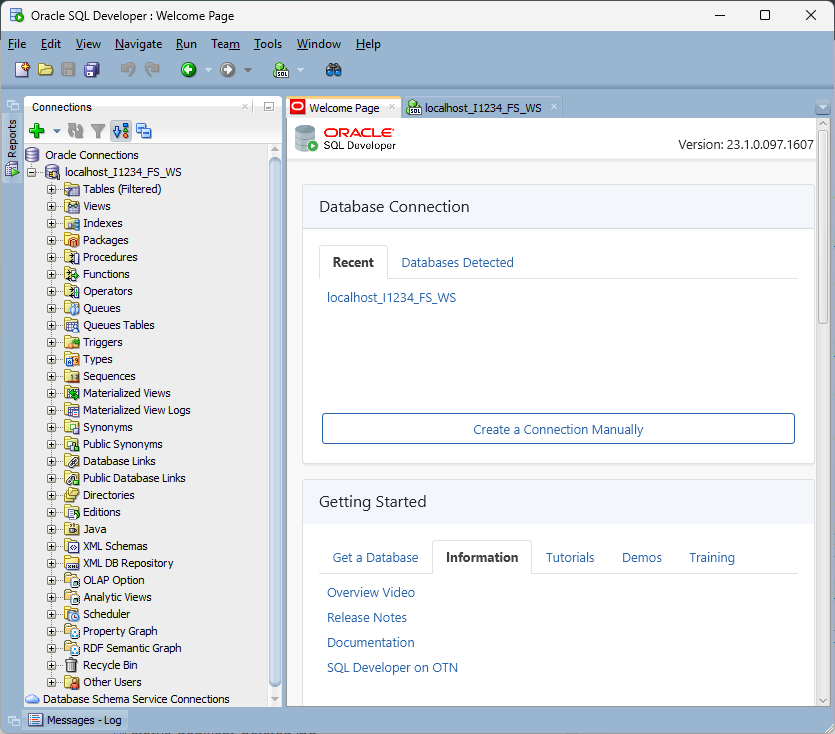Open the Tools menu
The height and width of the screenshot is (734, 835).
267,44
